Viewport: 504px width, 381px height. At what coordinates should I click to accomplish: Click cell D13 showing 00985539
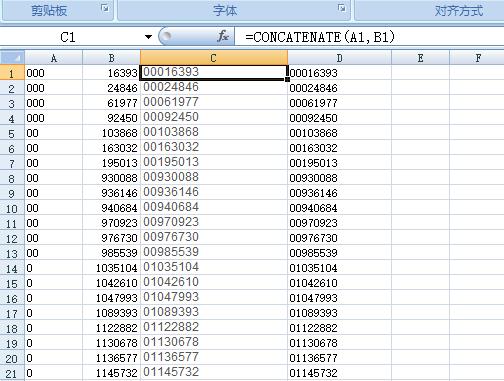[x=339, y=253]
